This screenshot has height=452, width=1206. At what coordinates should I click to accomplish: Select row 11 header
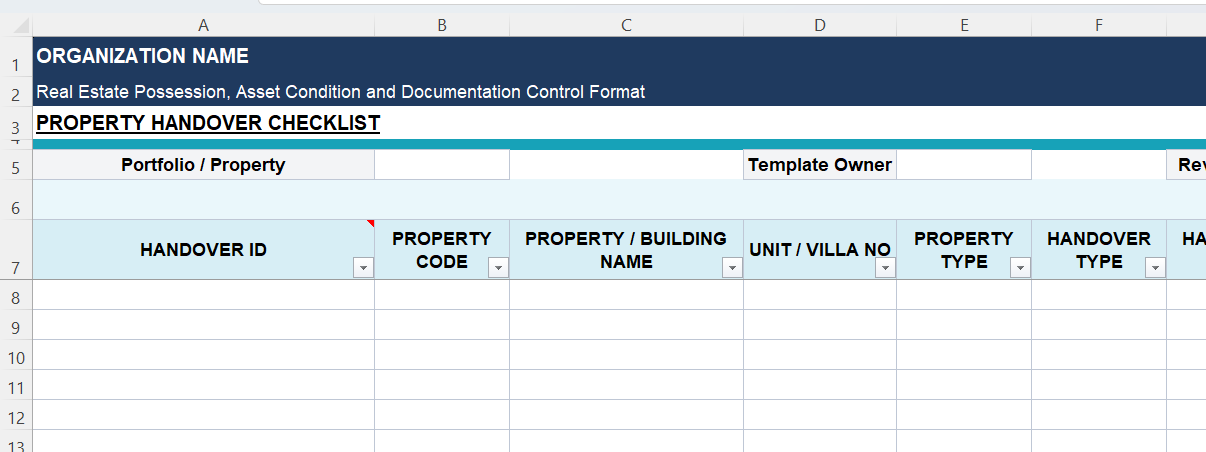(x=16, y=388)
